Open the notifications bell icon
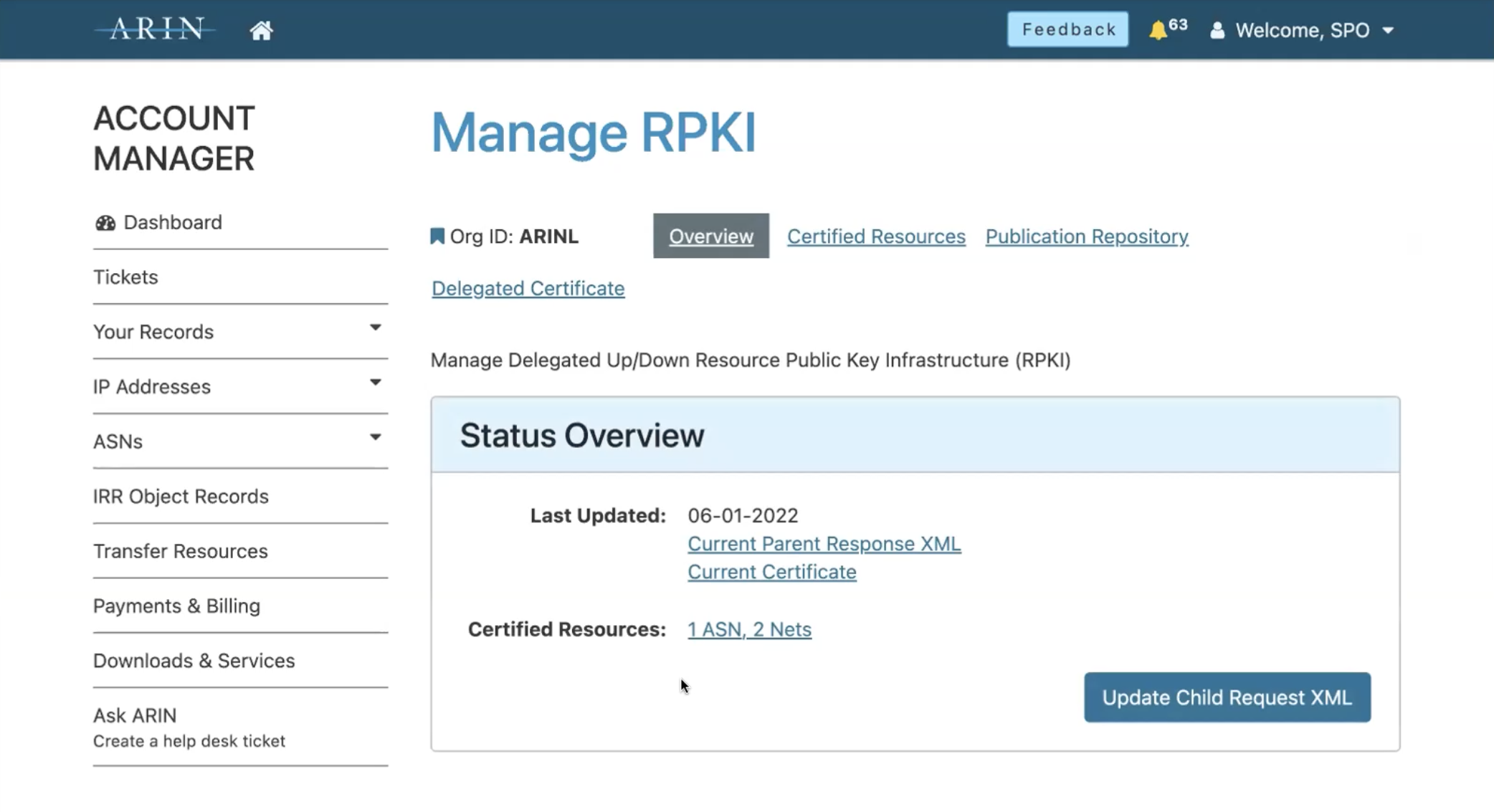The height and width of the screenshot is (812, 1494). click(1158, 30)
